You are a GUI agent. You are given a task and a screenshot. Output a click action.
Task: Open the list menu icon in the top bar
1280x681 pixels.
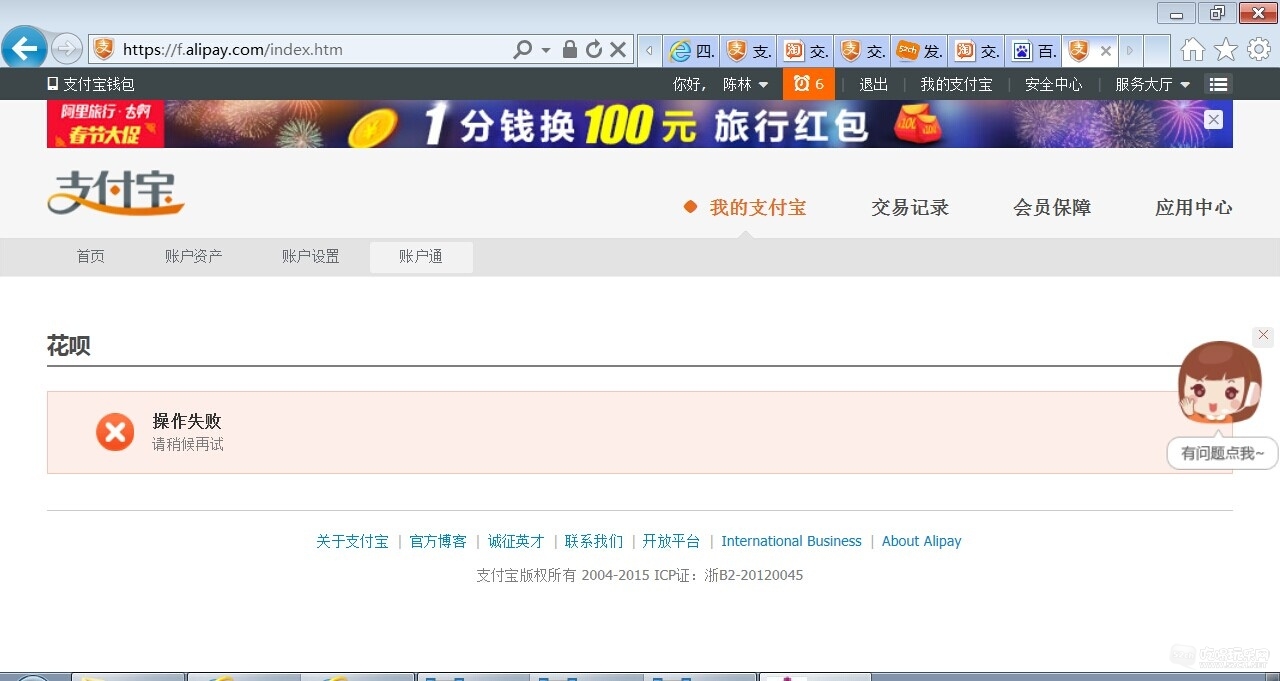point(1218,84)
